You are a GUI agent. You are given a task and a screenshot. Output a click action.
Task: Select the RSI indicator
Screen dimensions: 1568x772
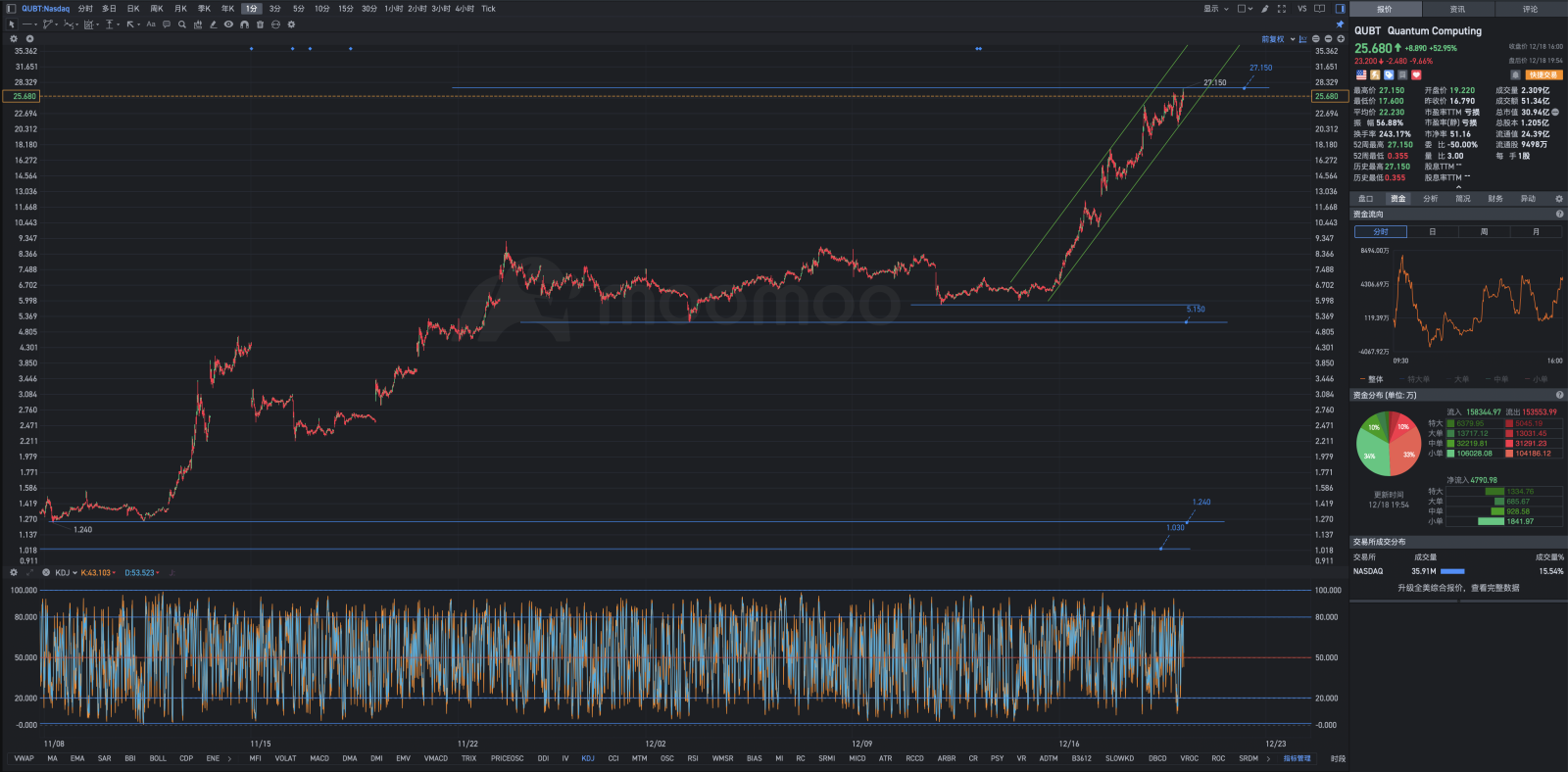[693, 758]
